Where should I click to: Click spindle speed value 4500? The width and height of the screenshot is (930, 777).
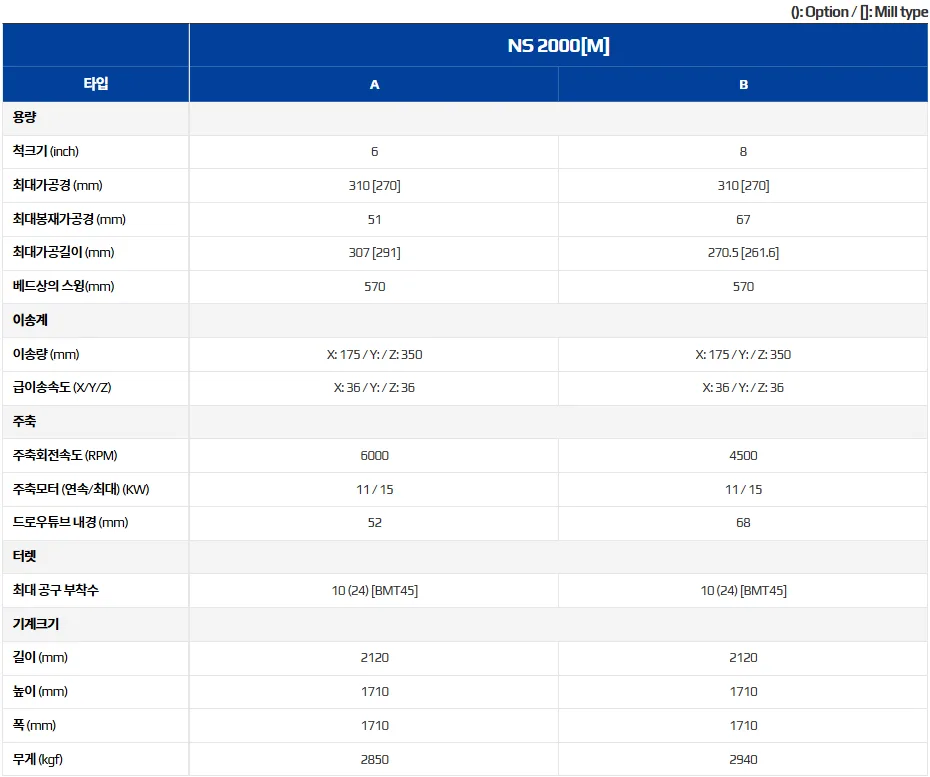pyautogui.click(x=743, y=456)
